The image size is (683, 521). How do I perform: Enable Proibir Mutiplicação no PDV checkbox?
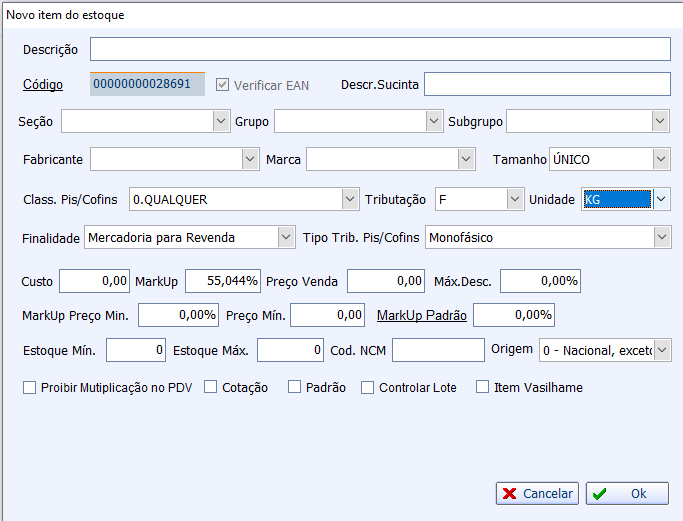click(29, 387)
